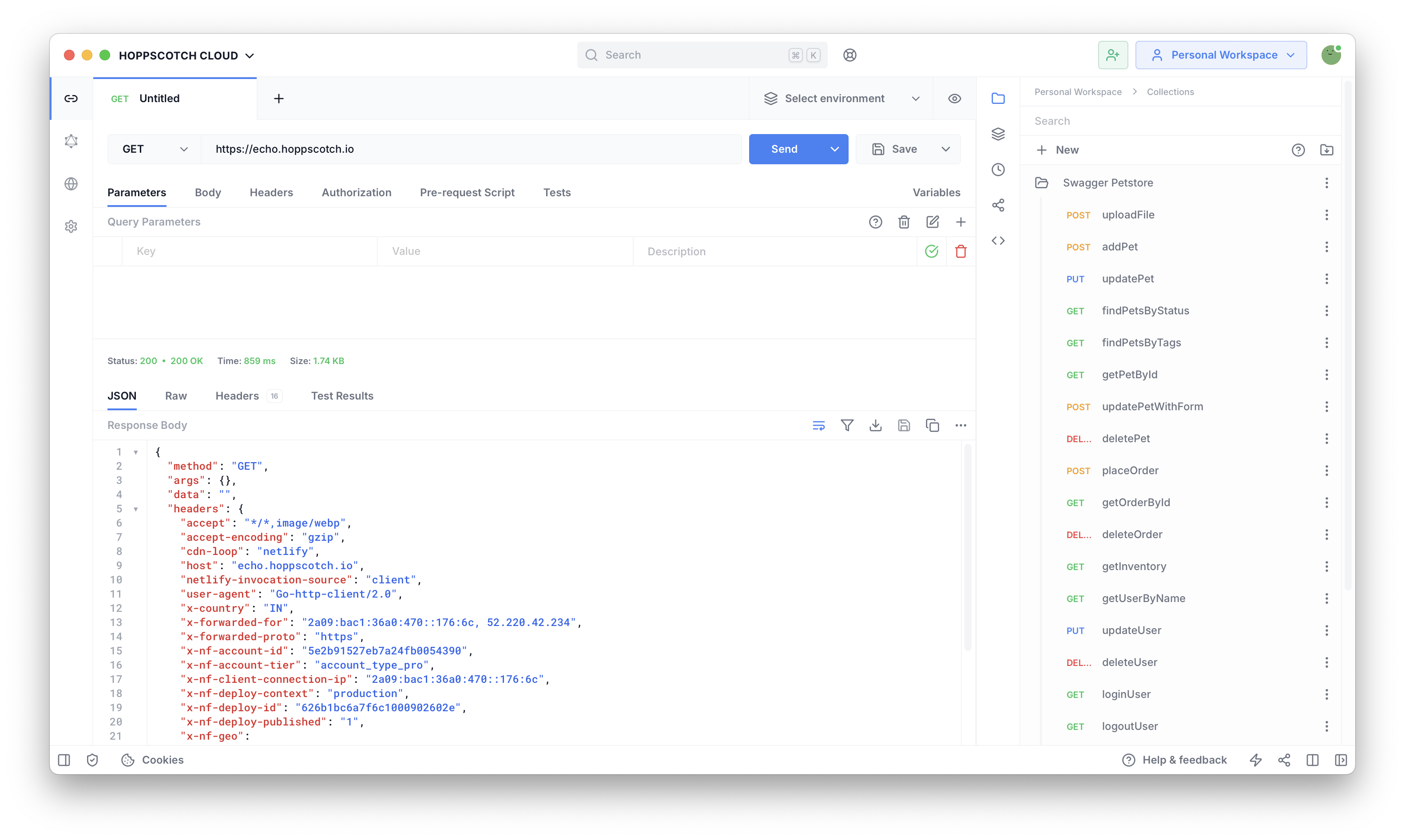
Task: Add a new query parameter with plus icon
Action: 960,222
